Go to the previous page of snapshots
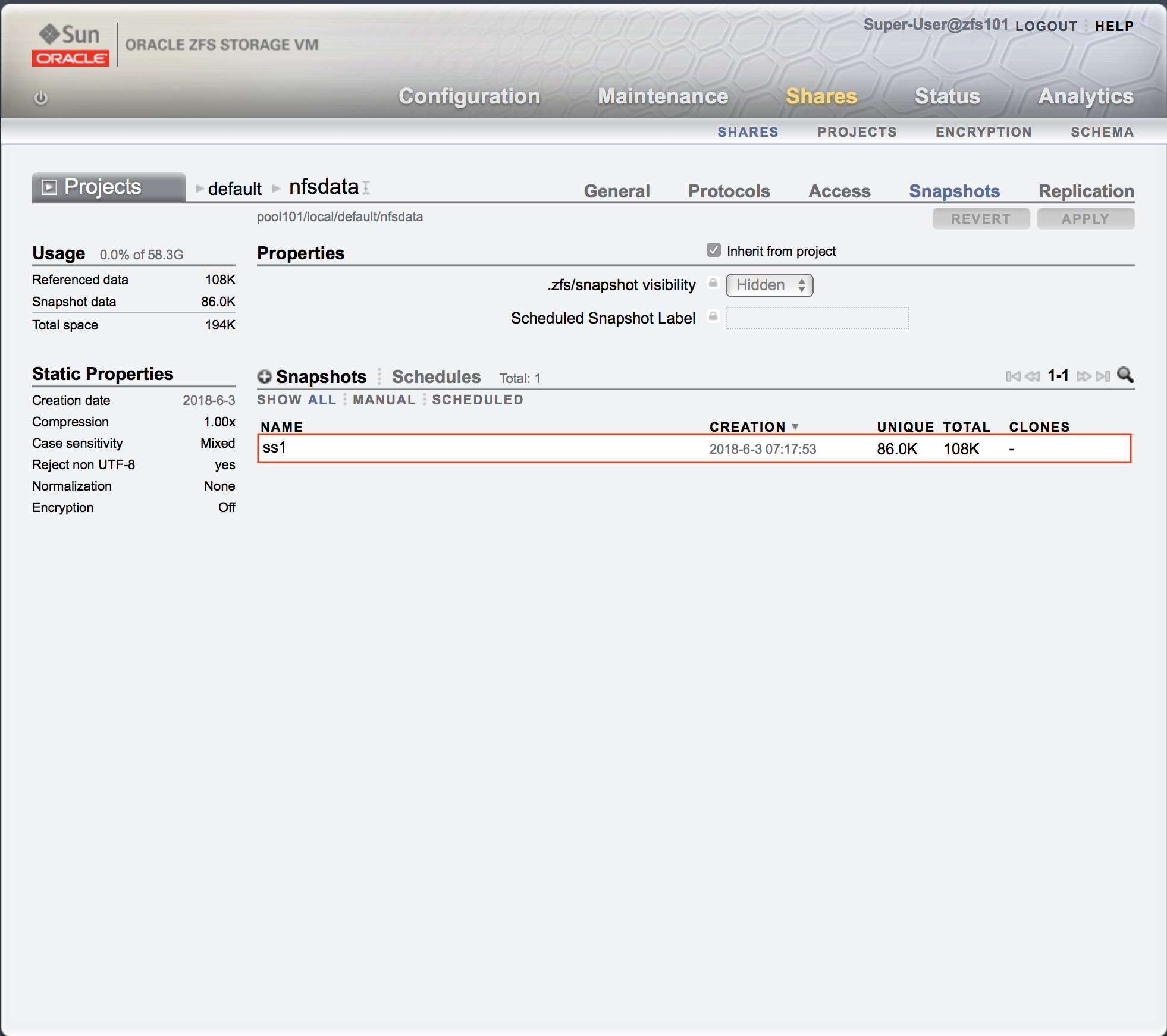Viewport: 1167px width, 1036px height. coord(1032,376)
